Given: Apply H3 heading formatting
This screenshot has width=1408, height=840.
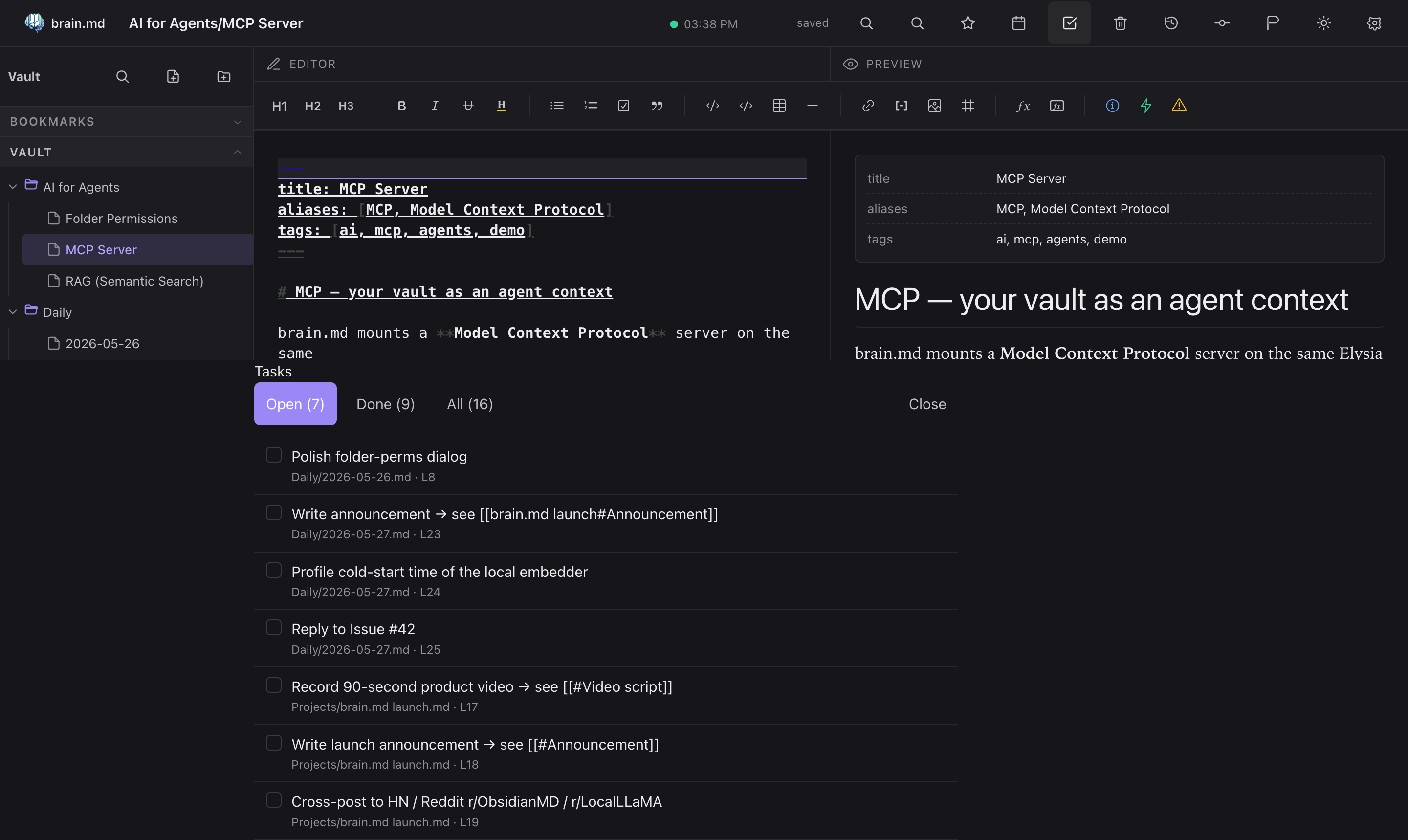Looking at the screenshot, I should (346, 106).
